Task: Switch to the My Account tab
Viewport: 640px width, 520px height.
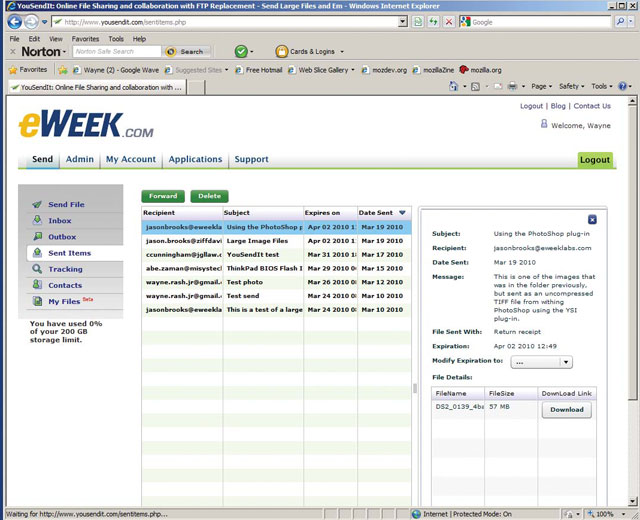Action: pyautogui.click(x=131, y=159)
